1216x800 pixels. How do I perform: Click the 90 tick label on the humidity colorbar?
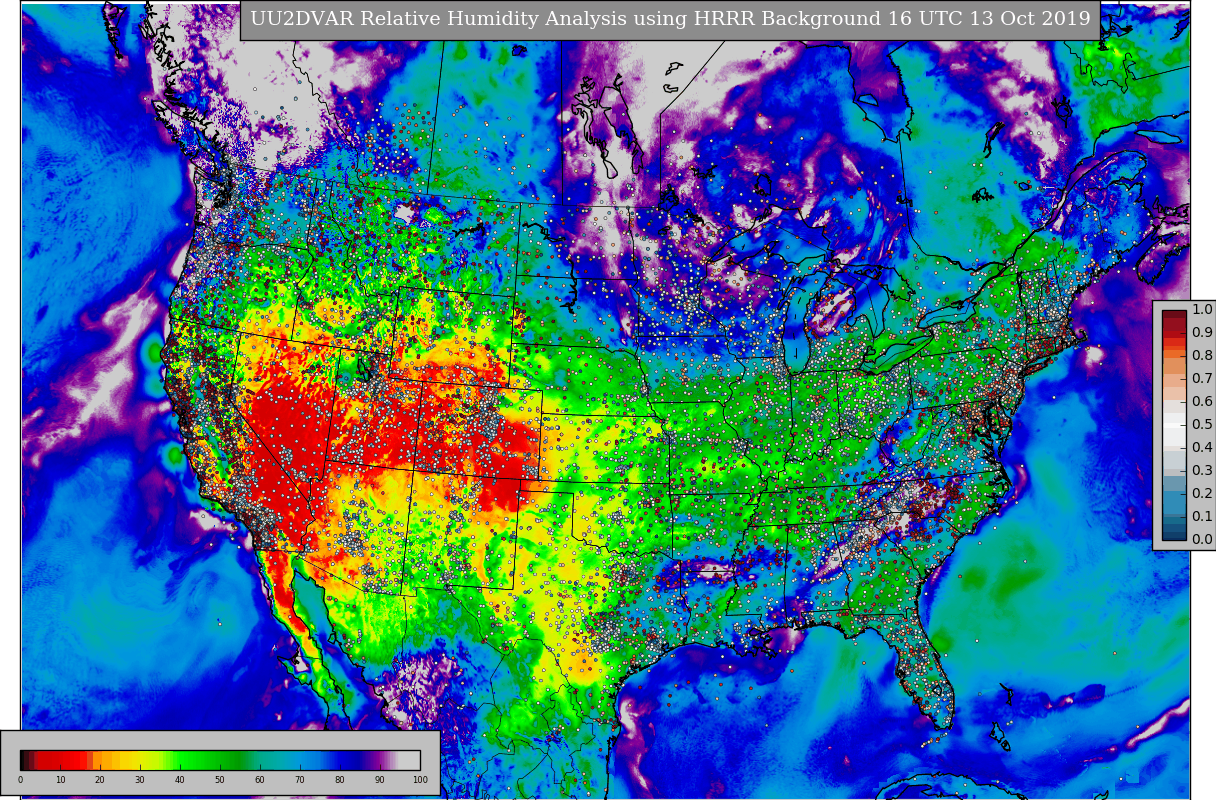point(380,780)
